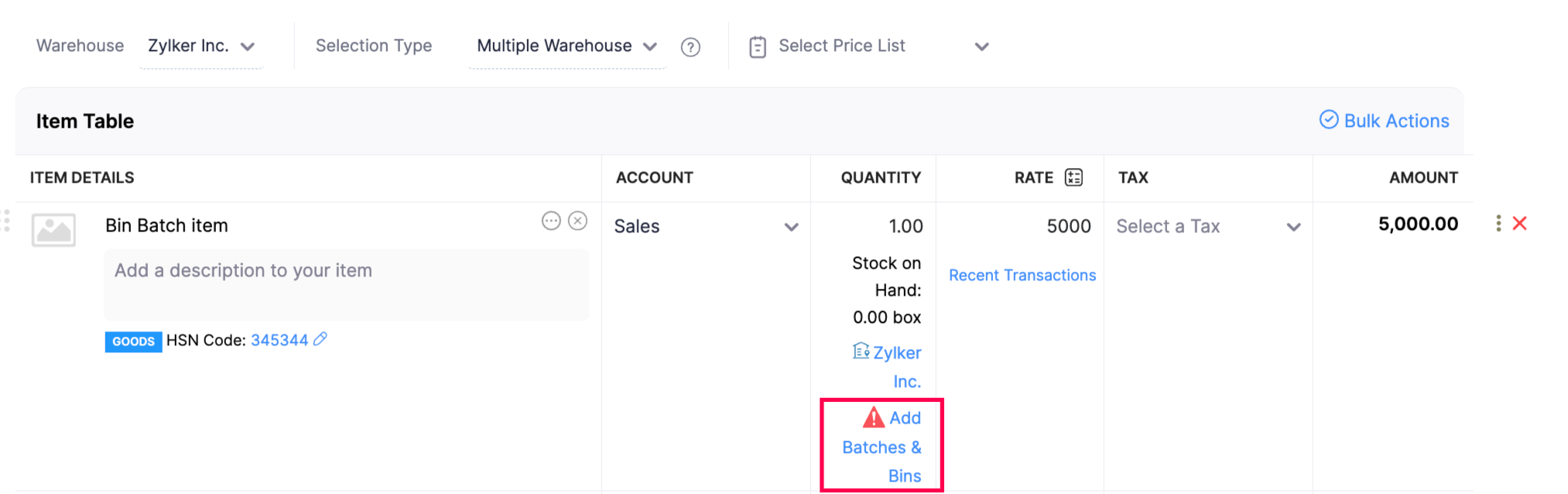1568x494 pixels.
Task: Click the rate calculator icon in RATE header
Action: [1073, 177]
